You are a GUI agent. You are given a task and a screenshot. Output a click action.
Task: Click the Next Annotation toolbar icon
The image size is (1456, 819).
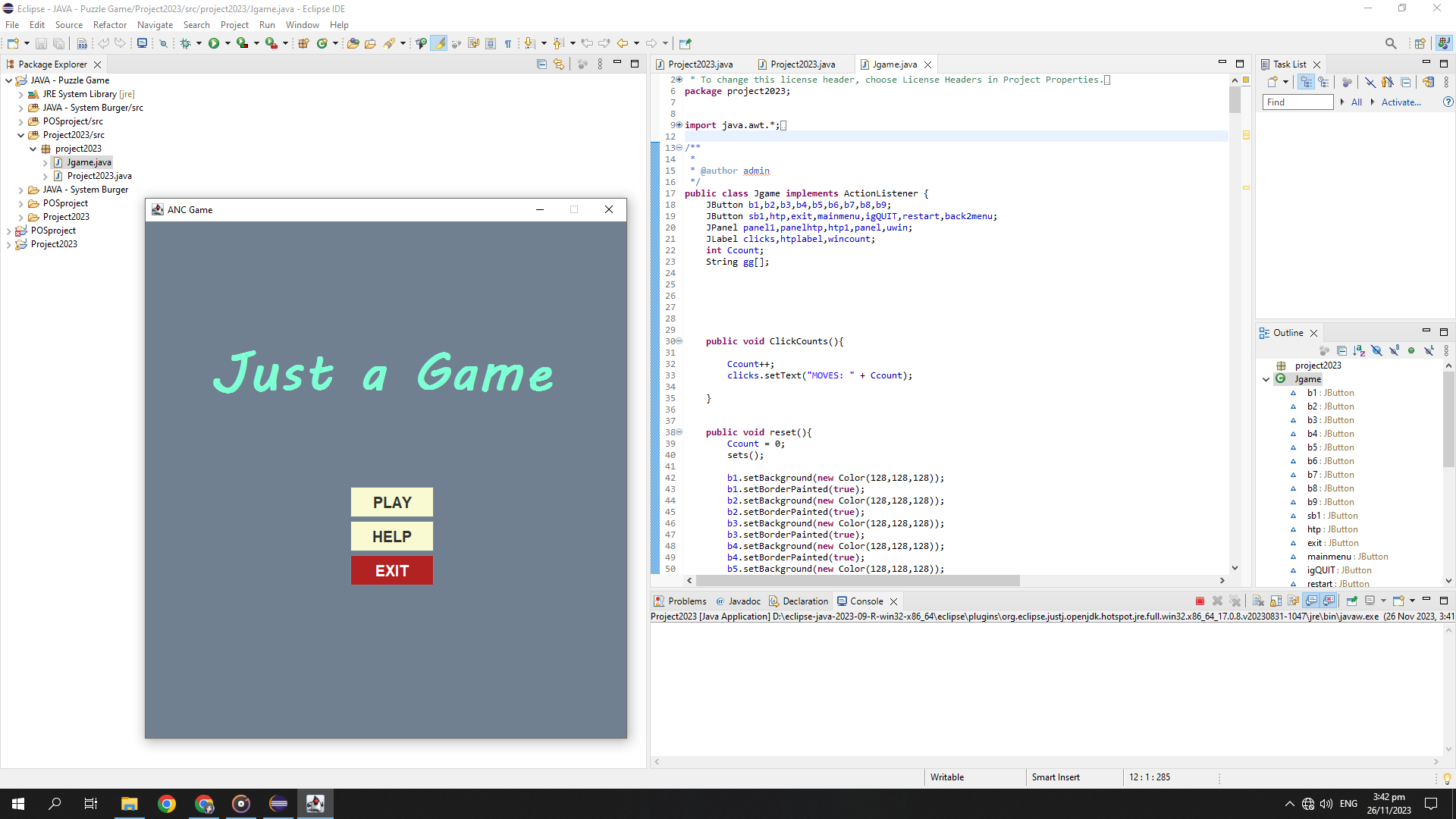pos(529,43)
